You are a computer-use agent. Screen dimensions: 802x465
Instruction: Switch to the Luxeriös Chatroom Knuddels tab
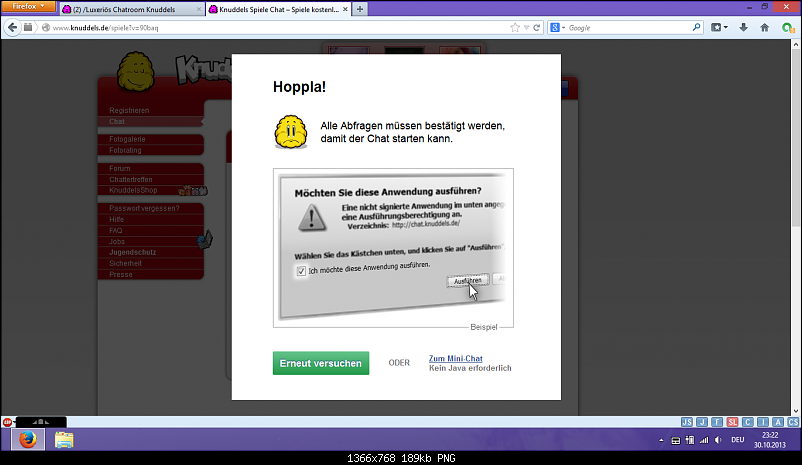click(131, 9)
